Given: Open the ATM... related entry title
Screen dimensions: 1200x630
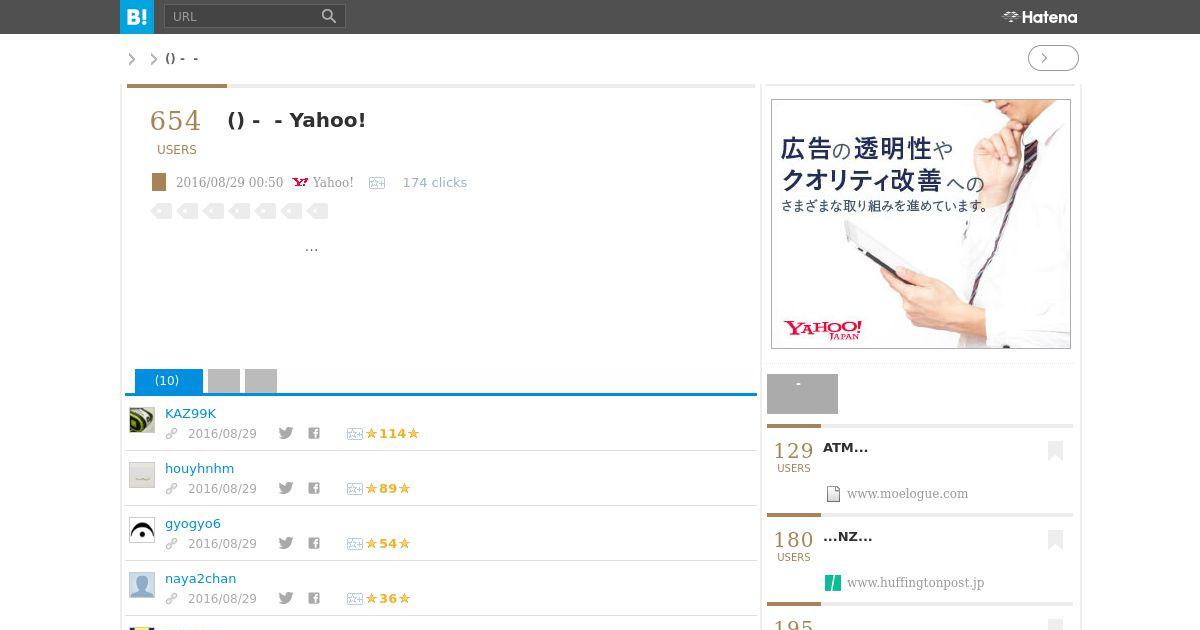Looking at the screenshot, I should click(845, 447).
